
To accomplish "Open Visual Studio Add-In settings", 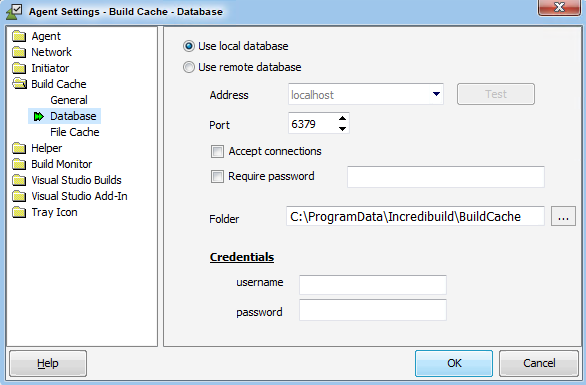I will tap(79, 197).
